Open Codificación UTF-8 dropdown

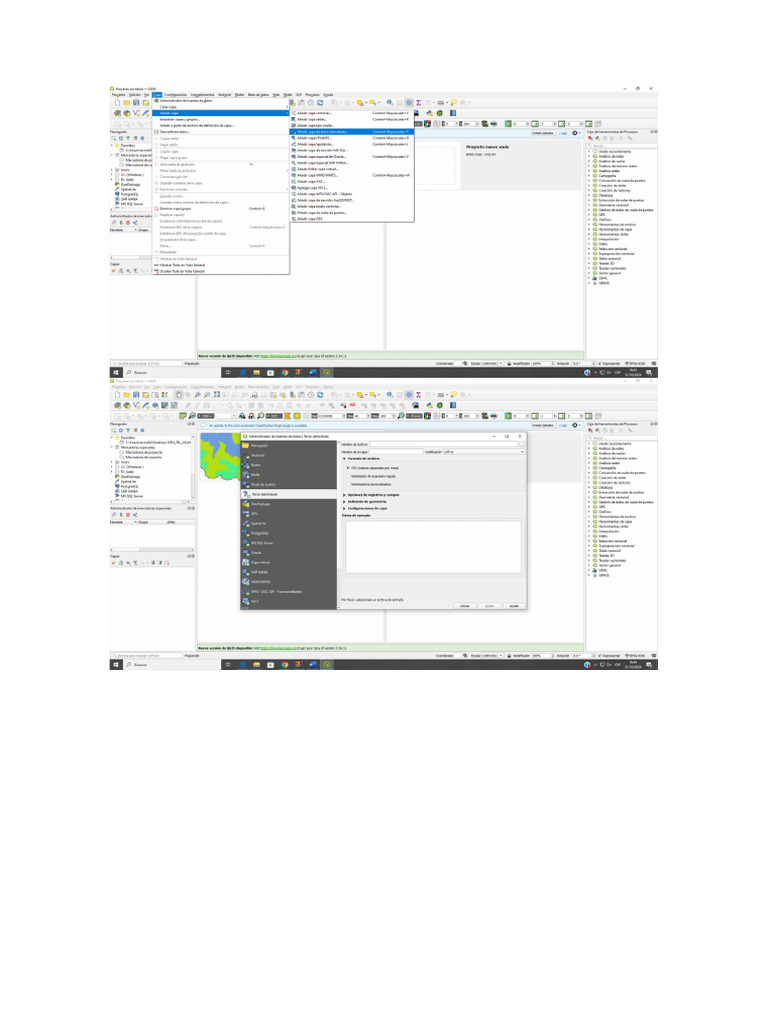point(484,452)
